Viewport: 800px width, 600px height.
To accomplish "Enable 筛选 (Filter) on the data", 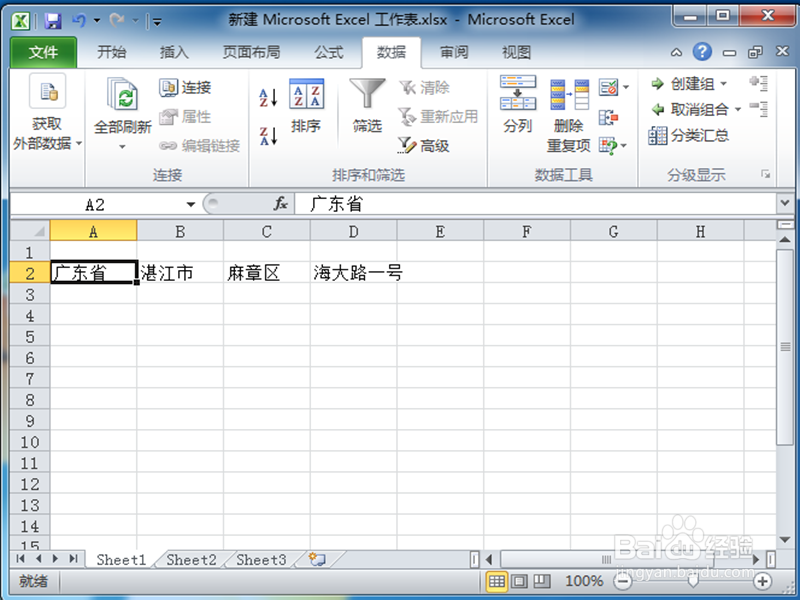I will click(366, 105).
